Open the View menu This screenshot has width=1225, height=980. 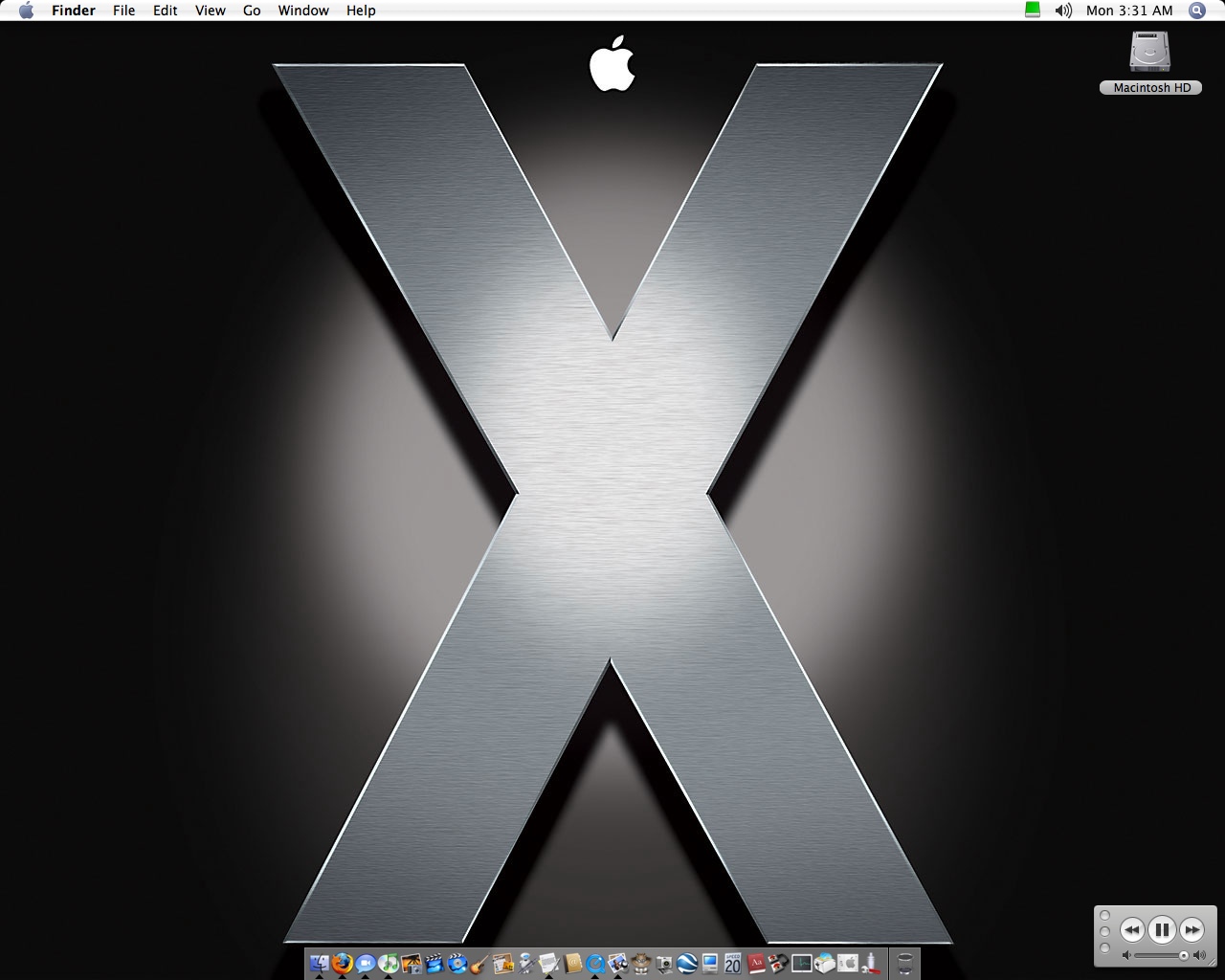tap(211, 11)
